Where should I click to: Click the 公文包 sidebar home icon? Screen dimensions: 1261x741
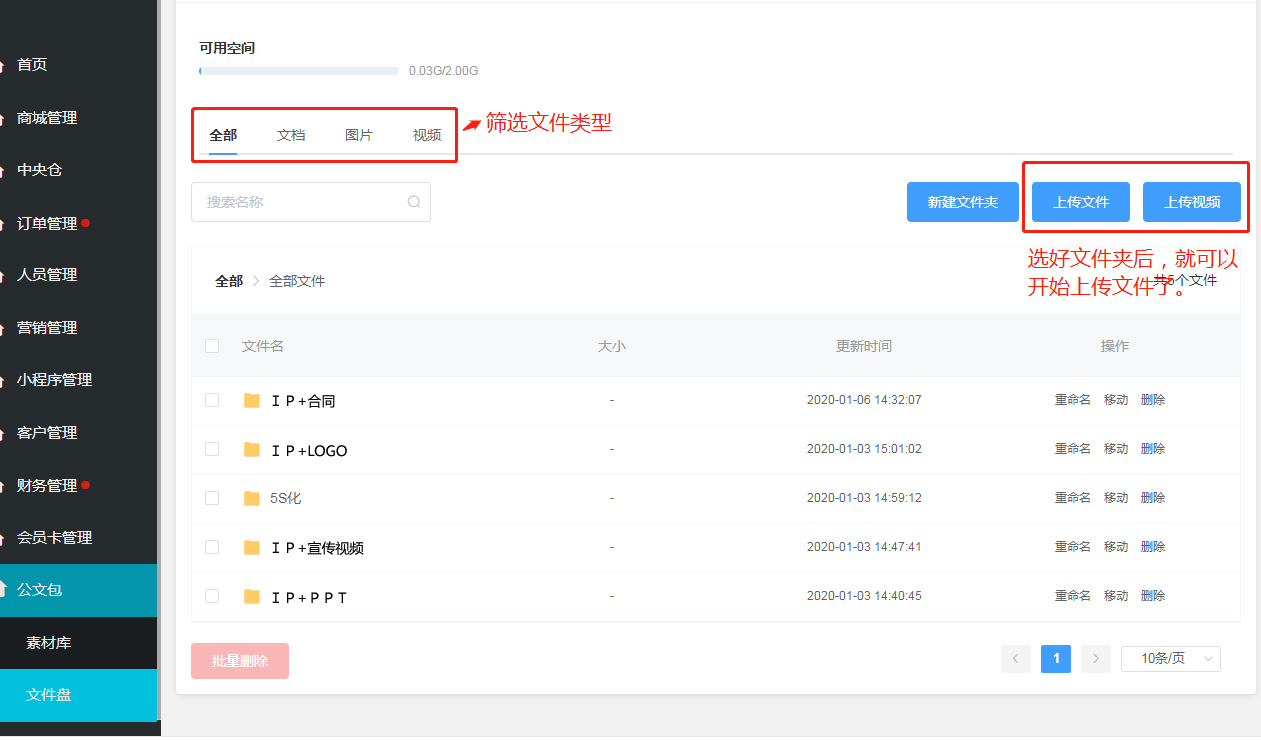[3, 589]
